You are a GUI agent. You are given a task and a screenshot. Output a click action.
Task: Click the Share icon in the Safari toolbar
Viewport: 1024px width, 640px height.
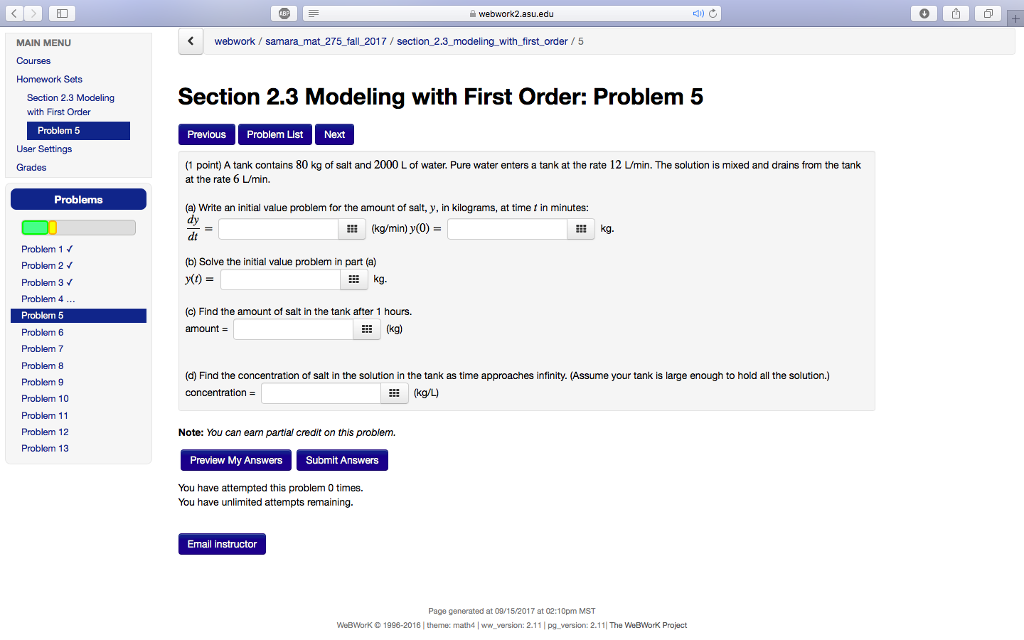point(954,13)
